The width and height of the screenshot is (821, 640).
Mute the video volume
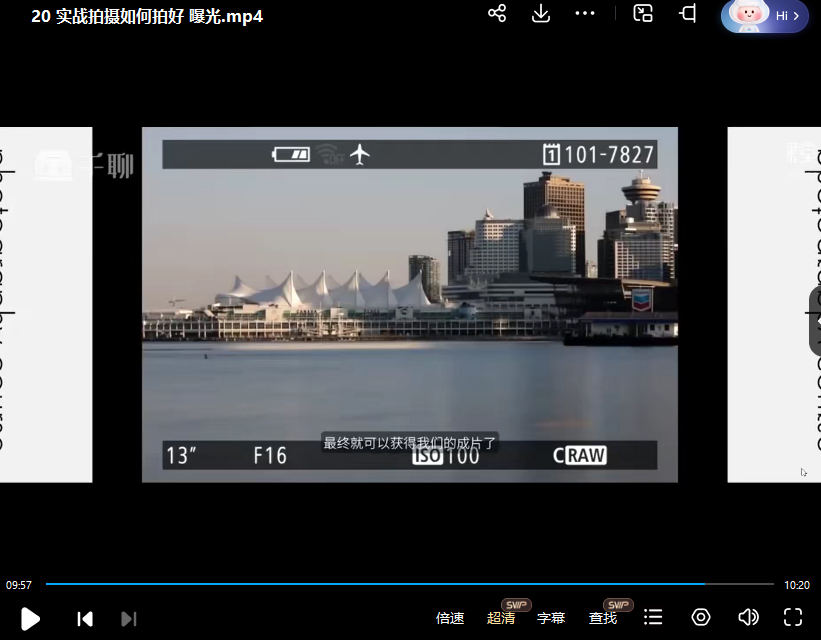point(748,617)
